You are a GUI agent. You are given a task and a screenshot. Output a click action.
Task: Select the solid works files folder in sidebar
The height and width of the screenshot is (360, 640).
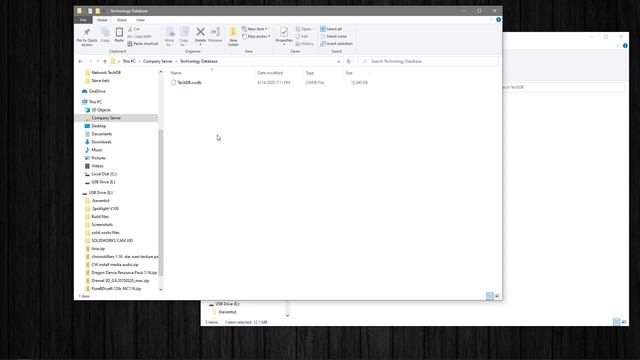click(x=102, y=232)
